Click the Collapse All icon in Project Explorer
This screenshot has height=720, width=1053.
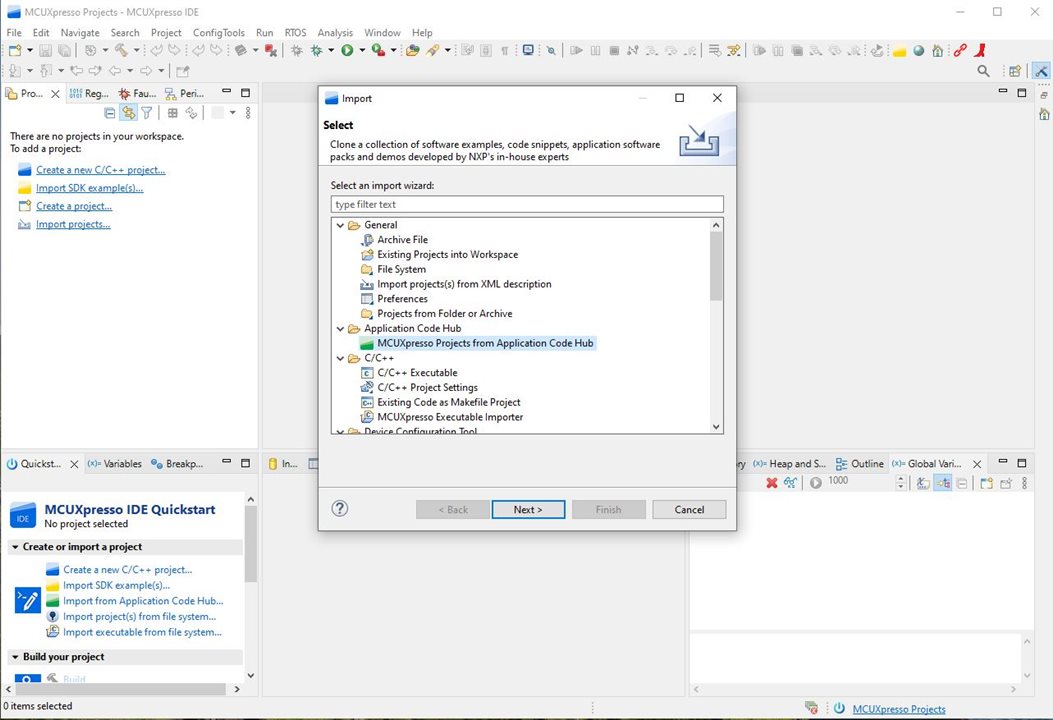click(109, 113)
